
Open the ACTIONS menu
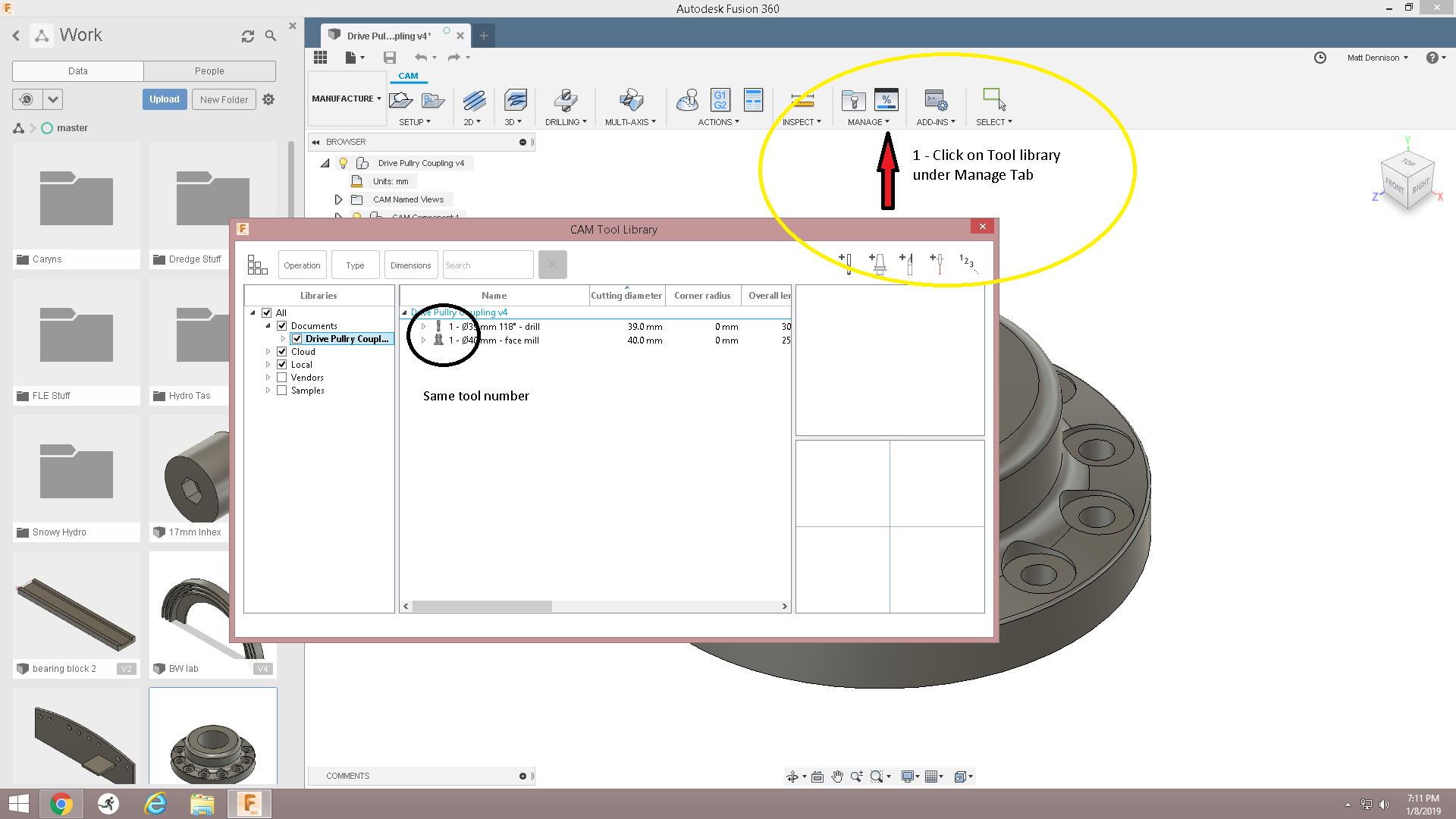click(718, 122)
